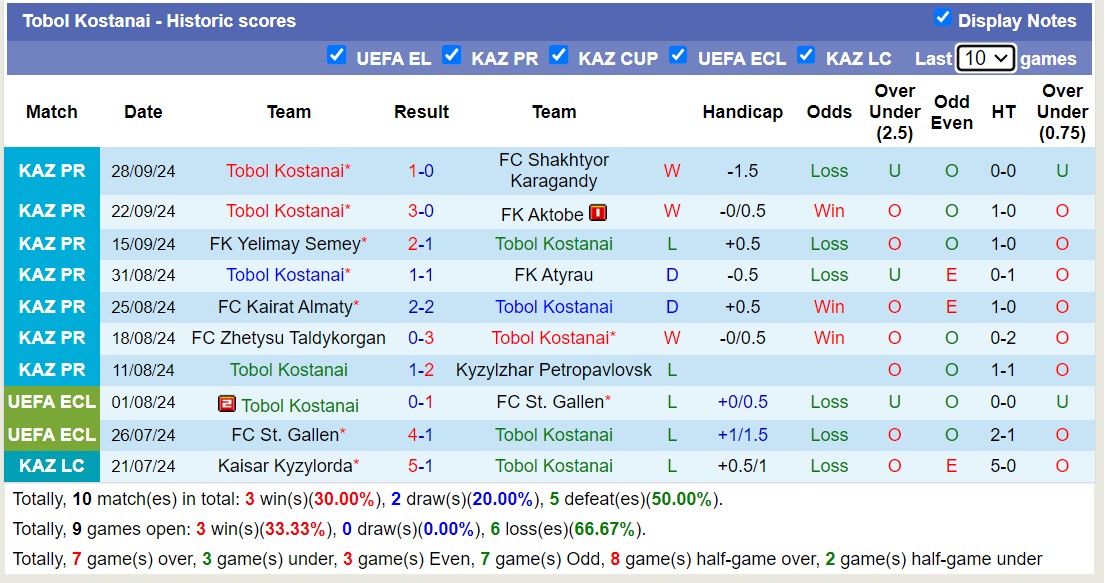Click the UEFA ECL label for 01/08/24 match
The width and height of the screenshot is (1105, 583).
(52, 402)
